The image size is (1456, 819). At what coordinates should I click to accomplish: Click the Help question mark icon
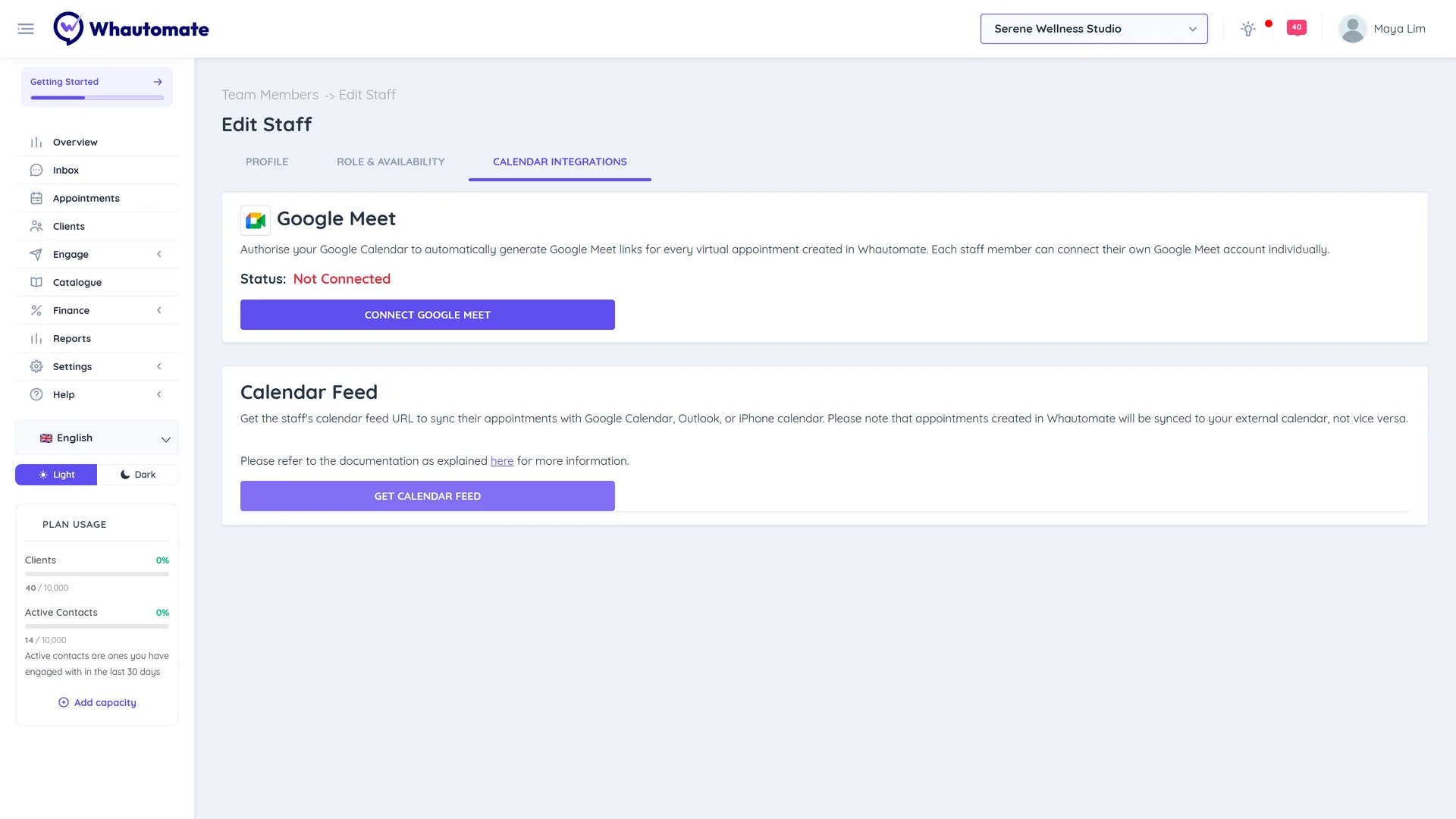coord(36,395)
